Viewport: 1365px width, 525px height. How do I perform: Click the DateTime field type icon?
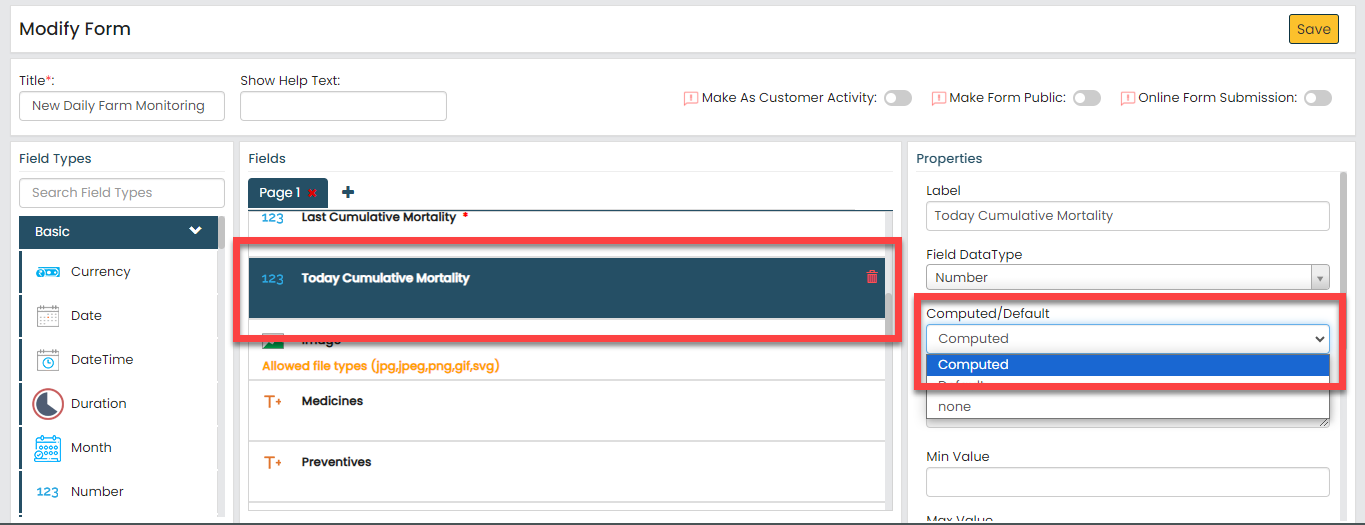[48, 360]
